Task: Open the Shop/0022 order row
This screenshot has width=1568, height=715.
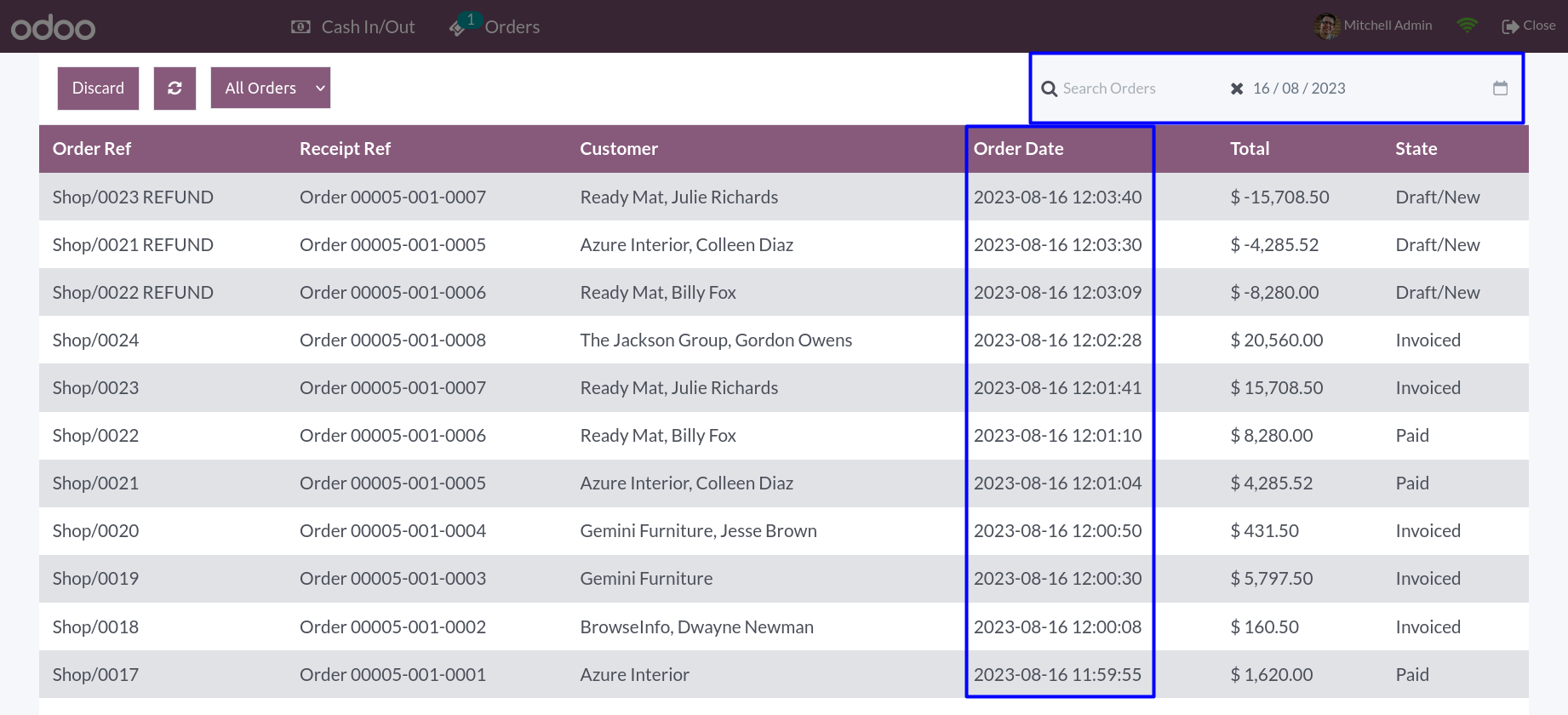Action: point(783,436)
